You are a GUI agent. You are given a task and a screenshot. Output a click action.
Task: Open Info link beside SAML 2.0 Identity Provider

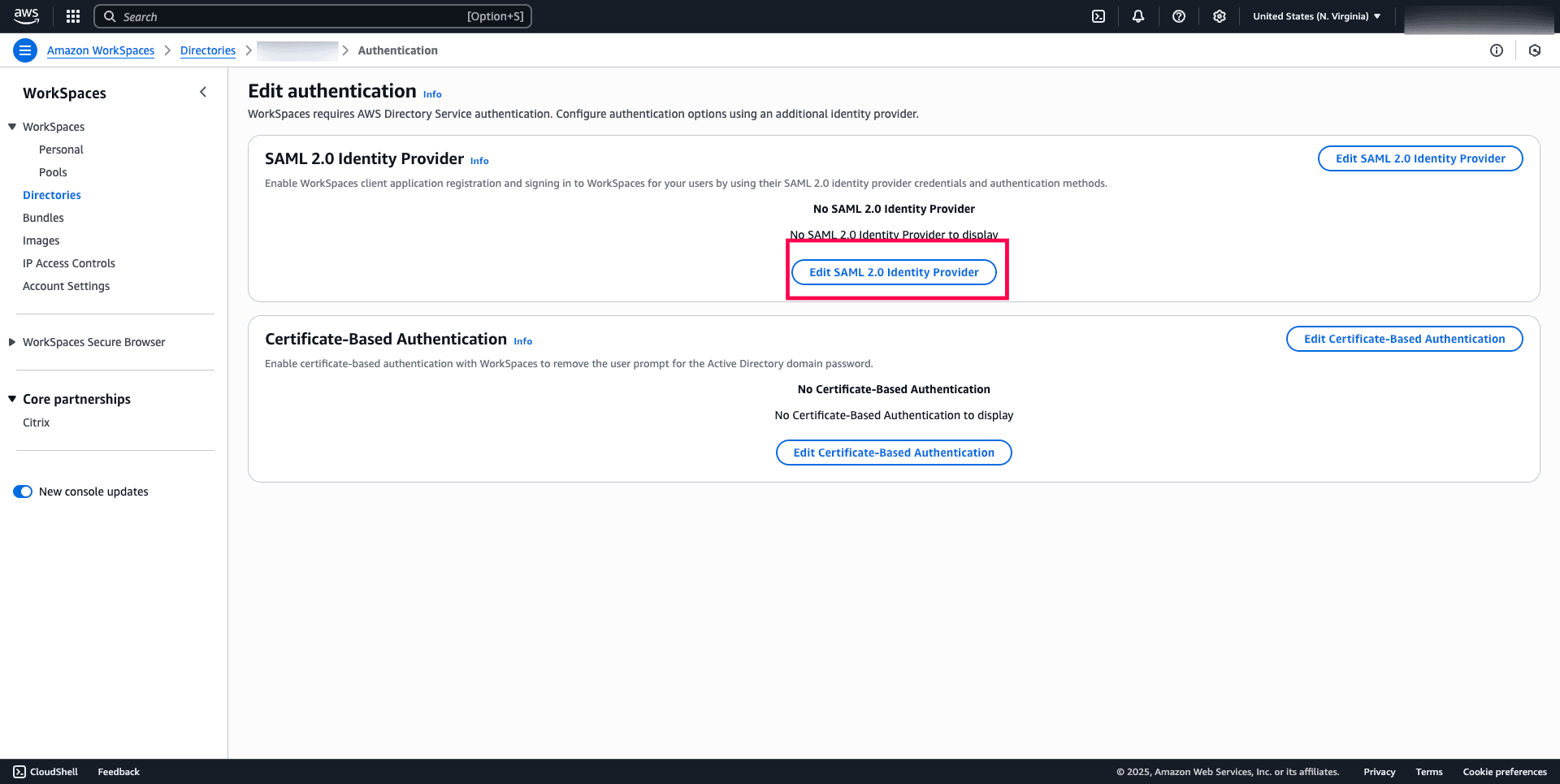[479, 161]
